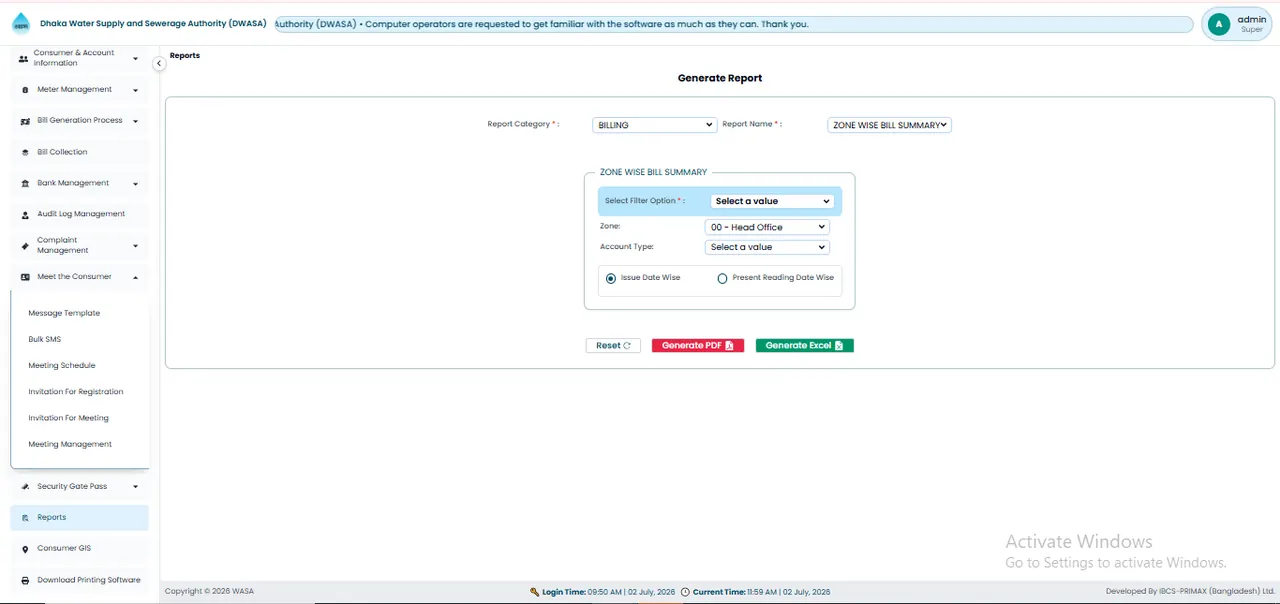This screenshot has height=604, width=1280.
Task: Open the Select Filter Option dropdown
Action: pyautogui.click(x=771, y=201)
